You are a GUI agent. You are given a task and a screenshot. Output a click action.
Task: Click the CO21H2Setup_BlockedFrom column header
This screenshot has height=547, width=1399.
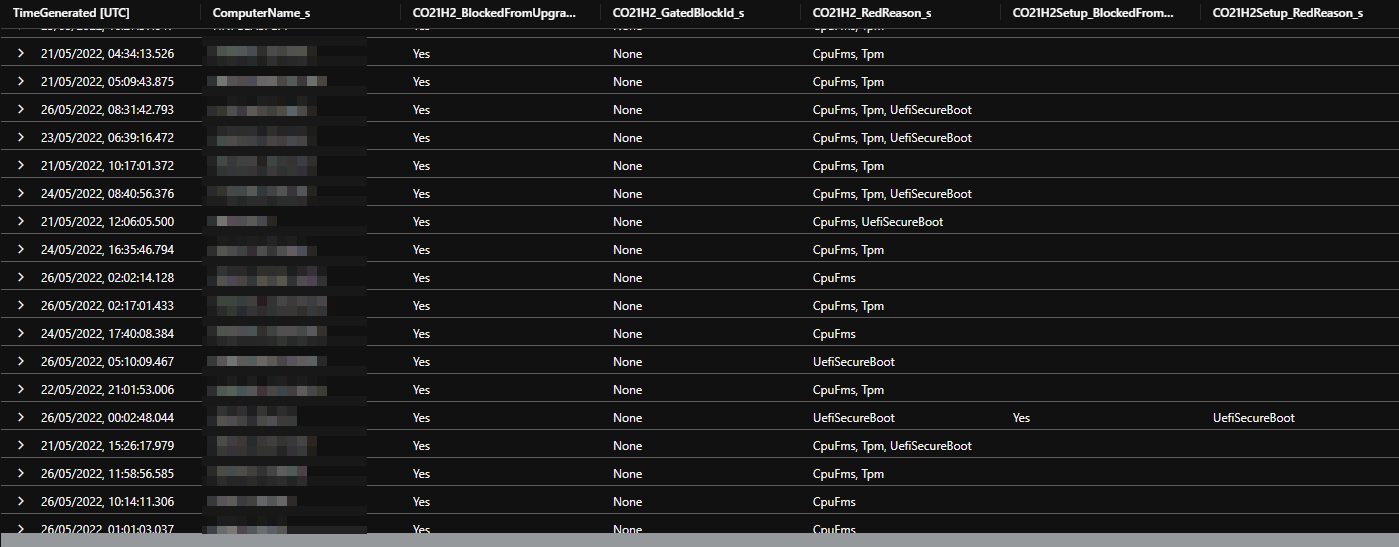(x=1092, y=13)
